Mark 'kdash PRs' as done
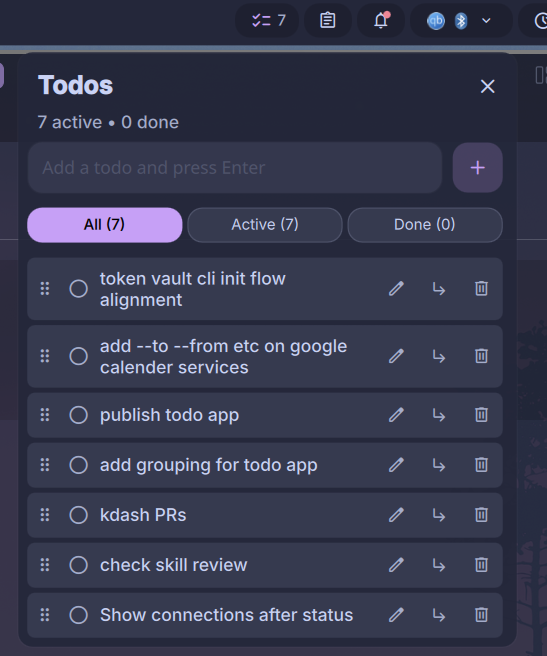The height and width of the screenshot is (656, 547). [78, 515]
